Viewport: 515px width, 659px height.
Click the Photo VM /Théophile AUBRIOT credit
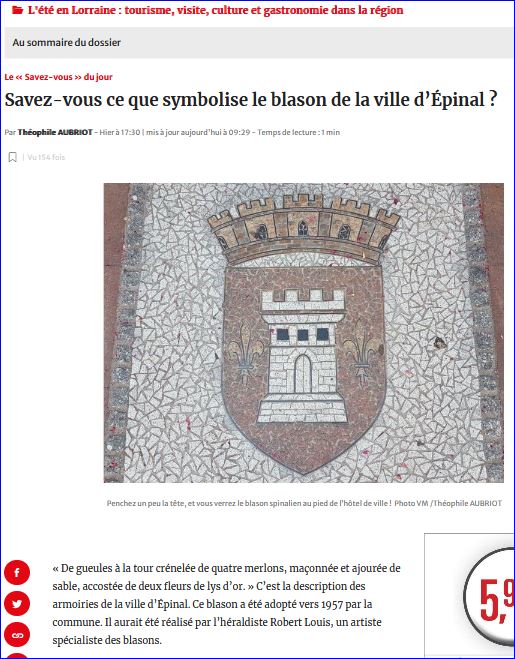tap(448, 503)
